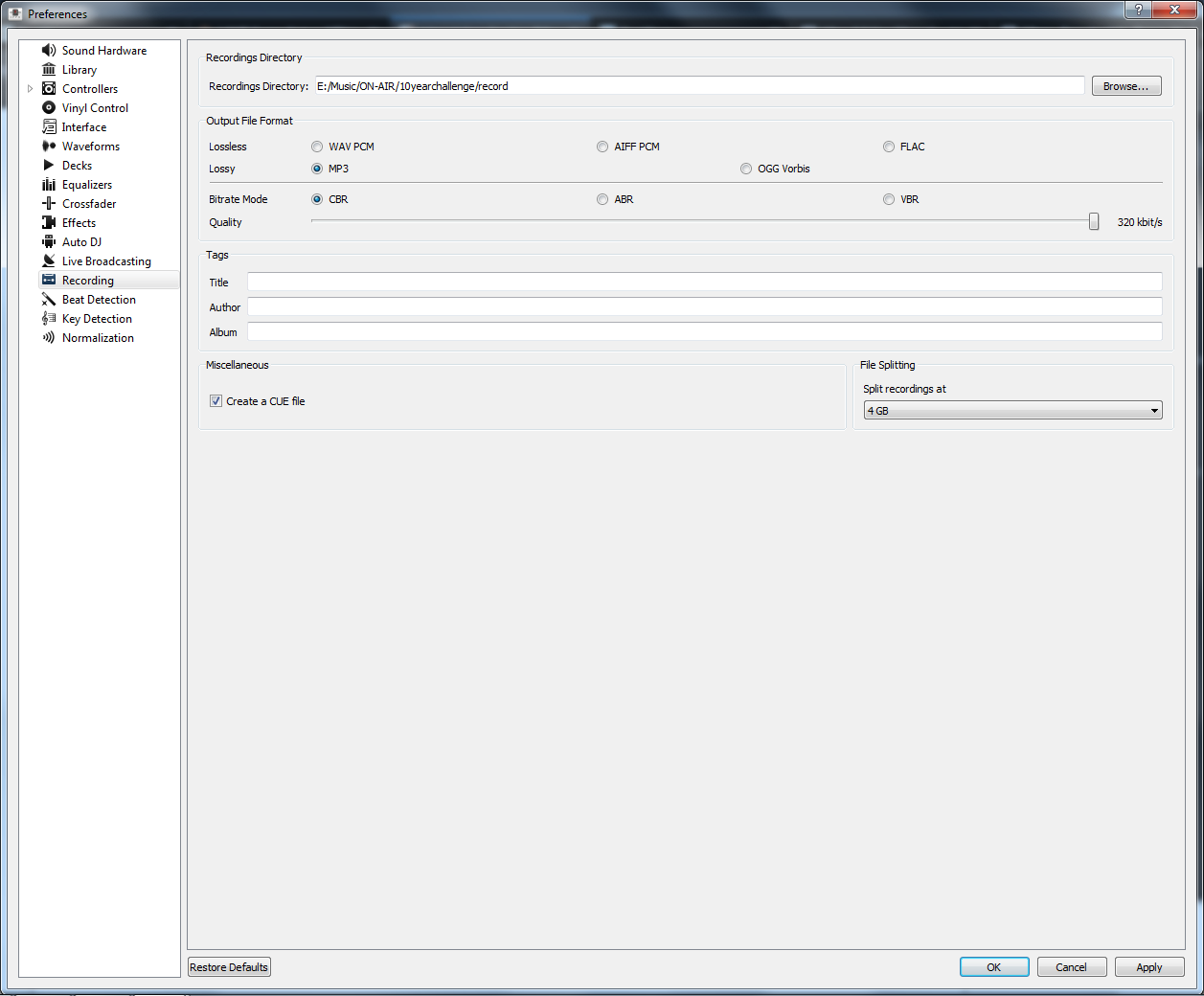Select the Library icon in sidebar

pyautogui.click(x=49, y=70)
